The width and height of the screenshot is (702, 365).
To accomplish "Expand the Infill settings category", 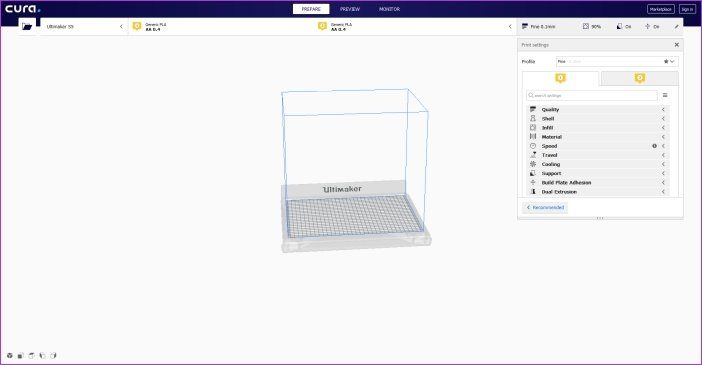I will point(599,128).
